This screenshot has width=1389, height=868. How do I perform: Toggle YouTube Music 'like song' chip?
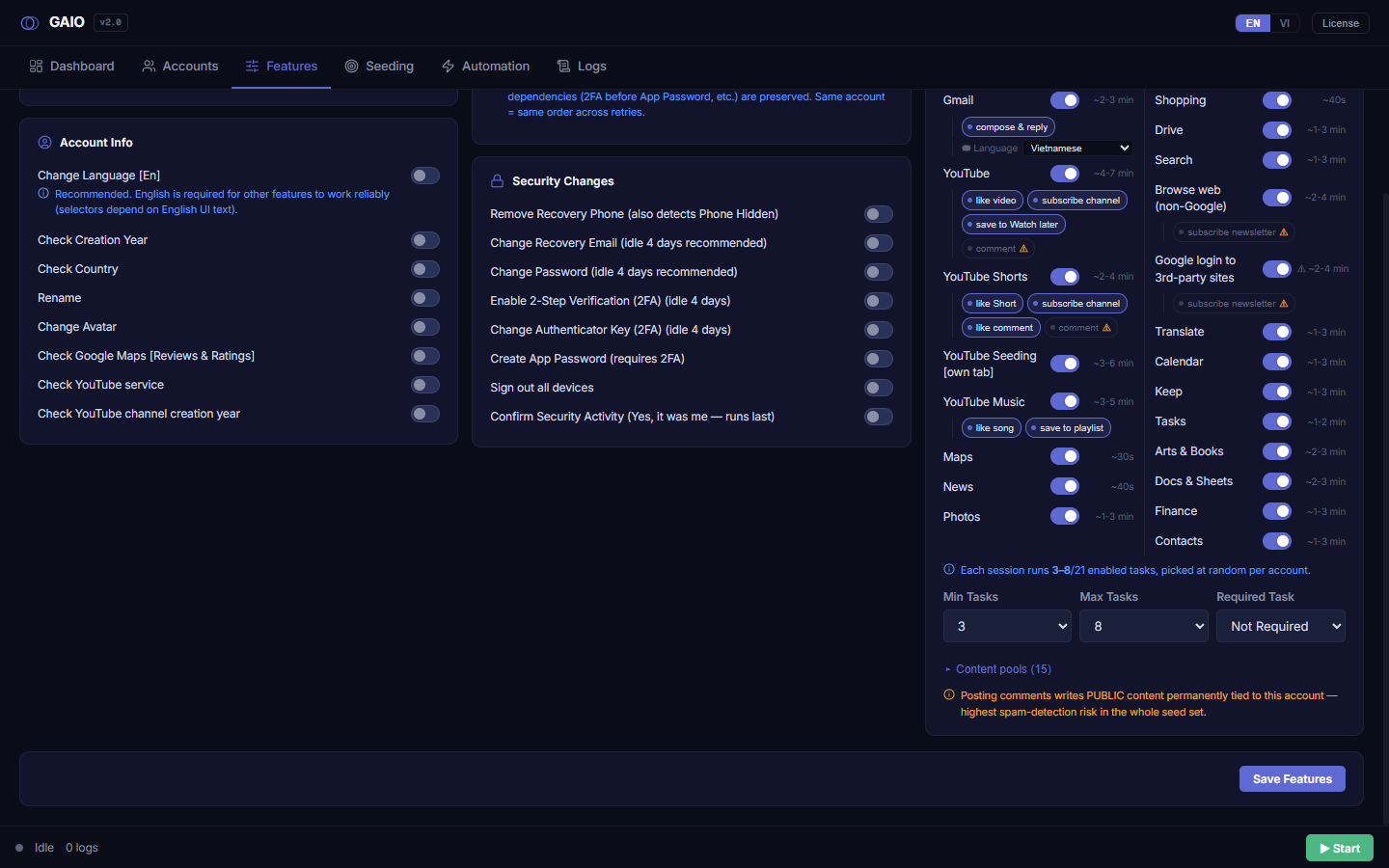[992, 428]
